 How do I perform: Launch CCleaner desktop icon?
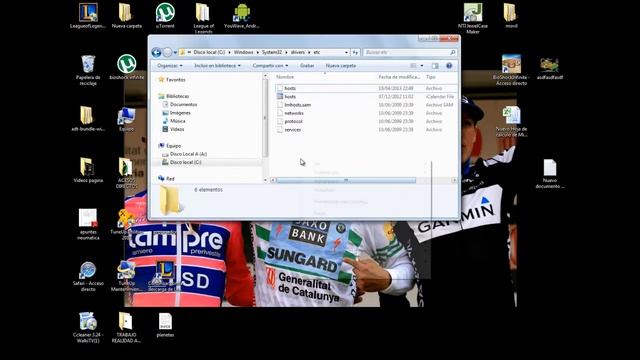tap(87, 327)
